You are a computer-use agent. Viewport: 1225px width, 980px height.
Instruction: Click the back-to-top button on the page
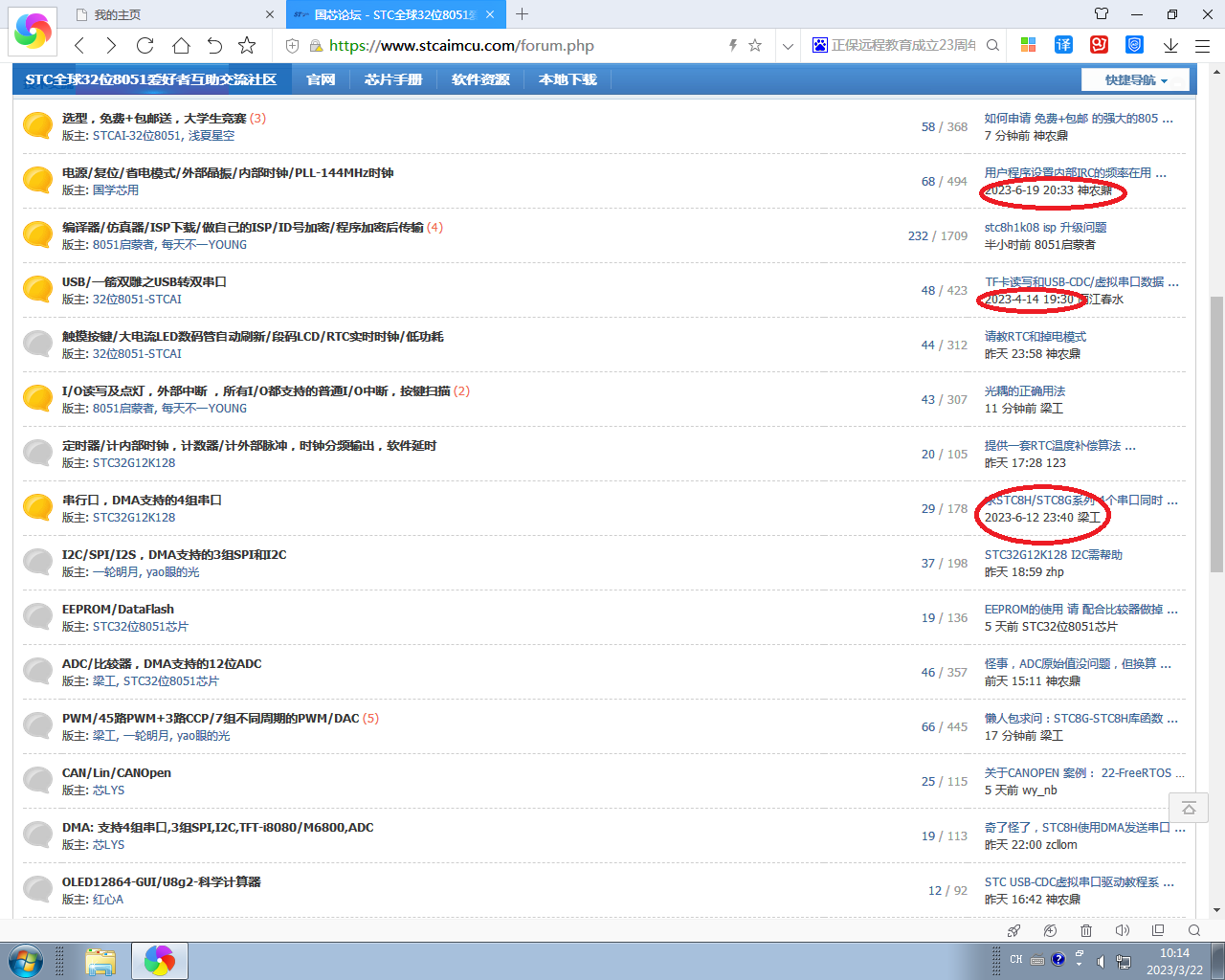click(1189, 808)
